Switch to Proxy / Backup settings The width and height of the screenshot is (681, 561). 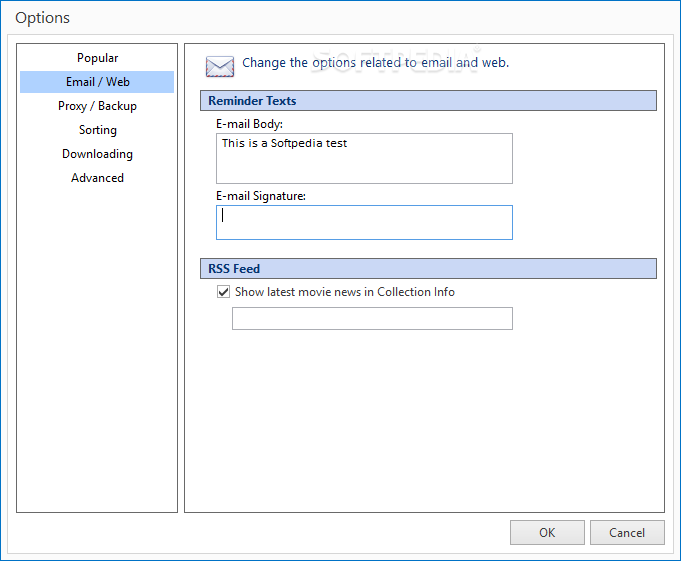(97, 106)
